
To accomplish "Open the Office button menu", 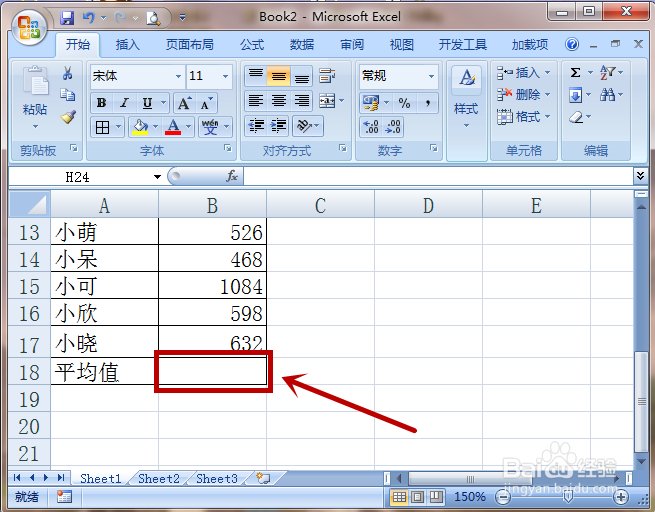I will point(28,27).
